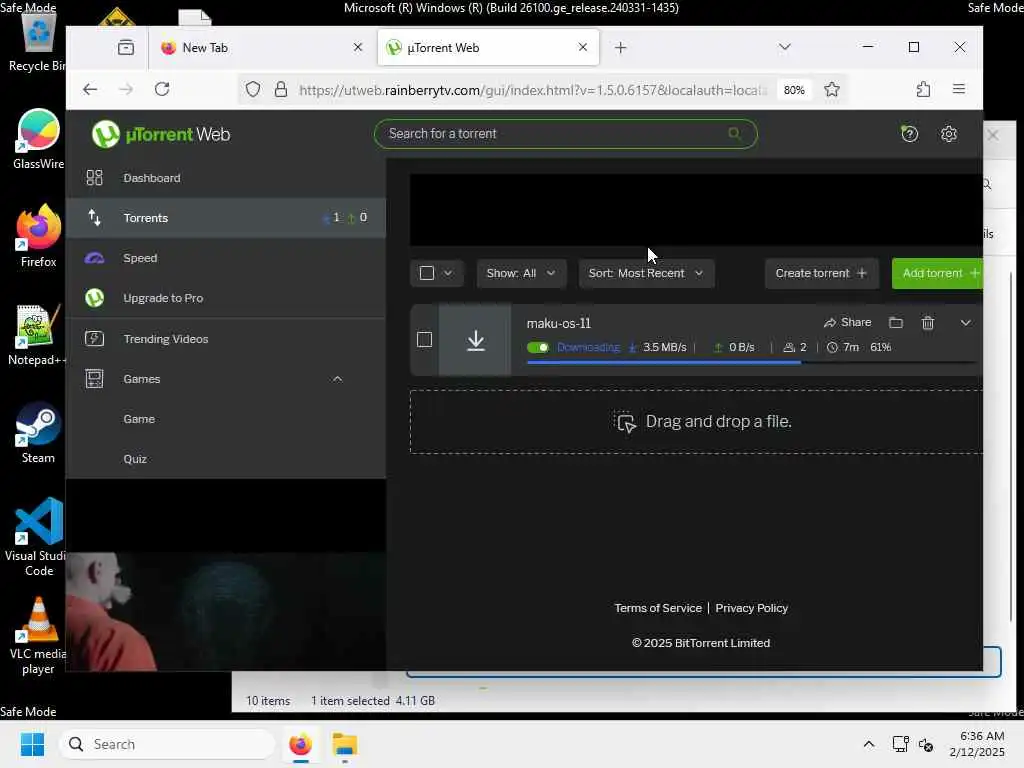Focus the Search for a torrent field
This screenshot has height=768, width=1024.
(x=566, y=134)
